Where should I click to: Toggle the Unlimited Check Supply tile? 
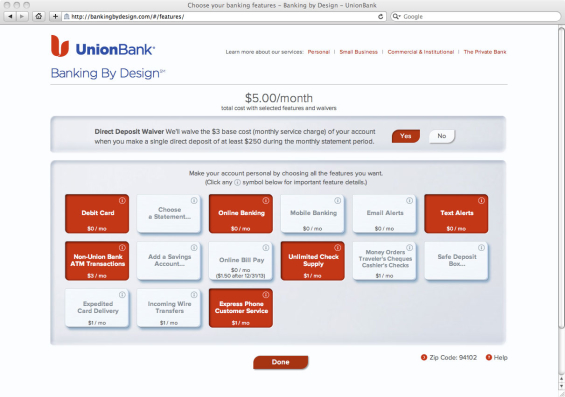coord(312,261)
